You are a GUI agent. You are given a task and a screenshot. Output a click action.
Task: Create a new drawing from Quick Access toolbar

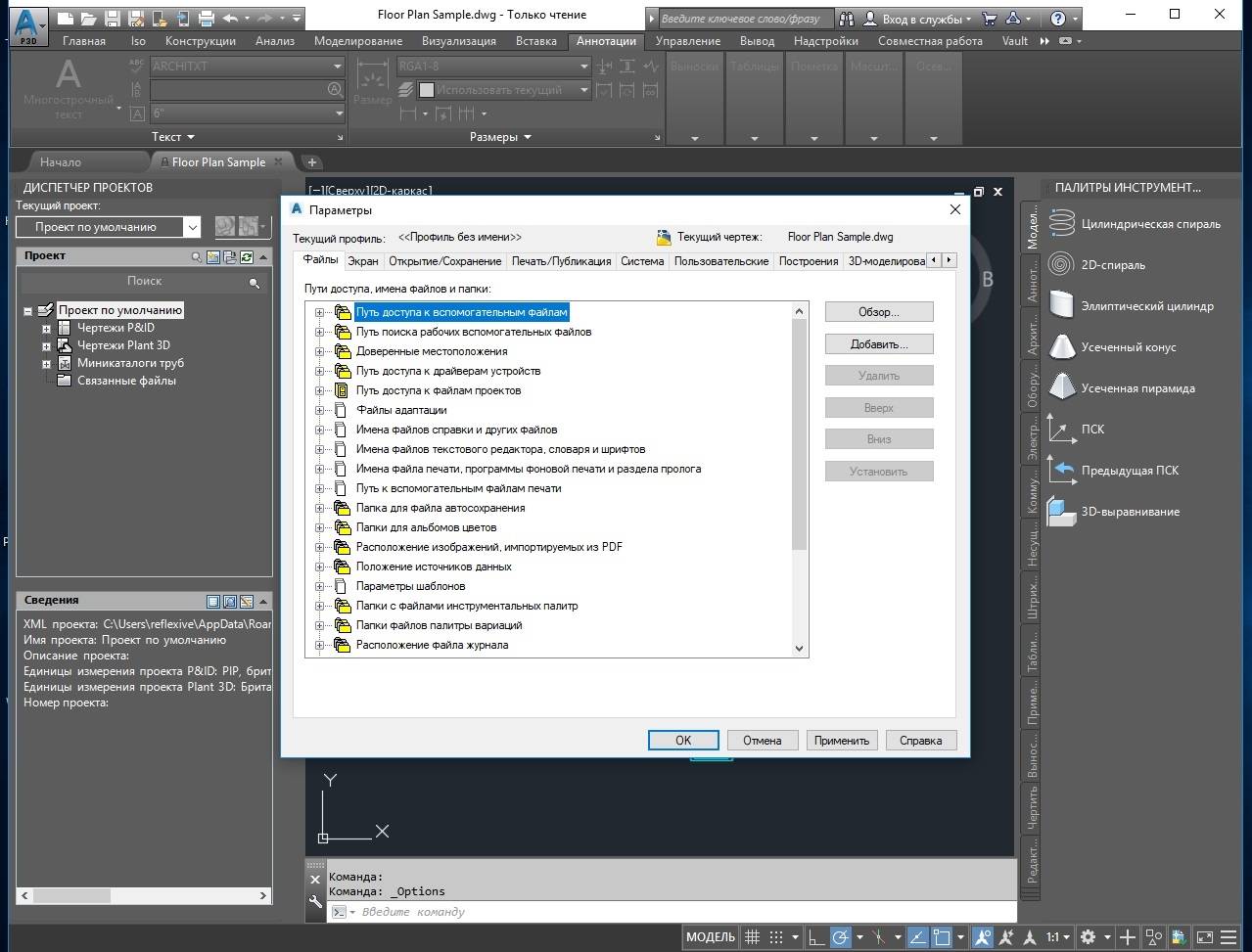tap(65, 18)
